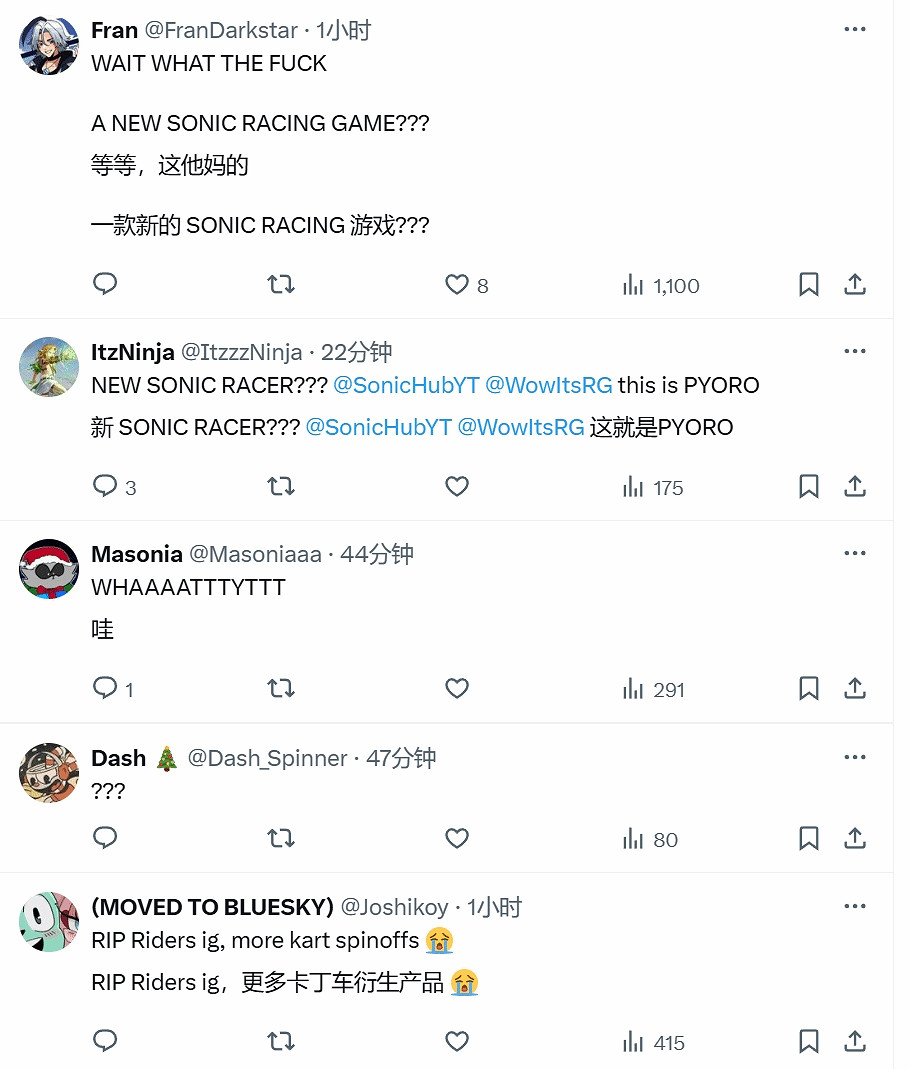Reply to Dash's ??? tweet
910x1069 pixels.
pyautogui.click(x=105, y=839)
